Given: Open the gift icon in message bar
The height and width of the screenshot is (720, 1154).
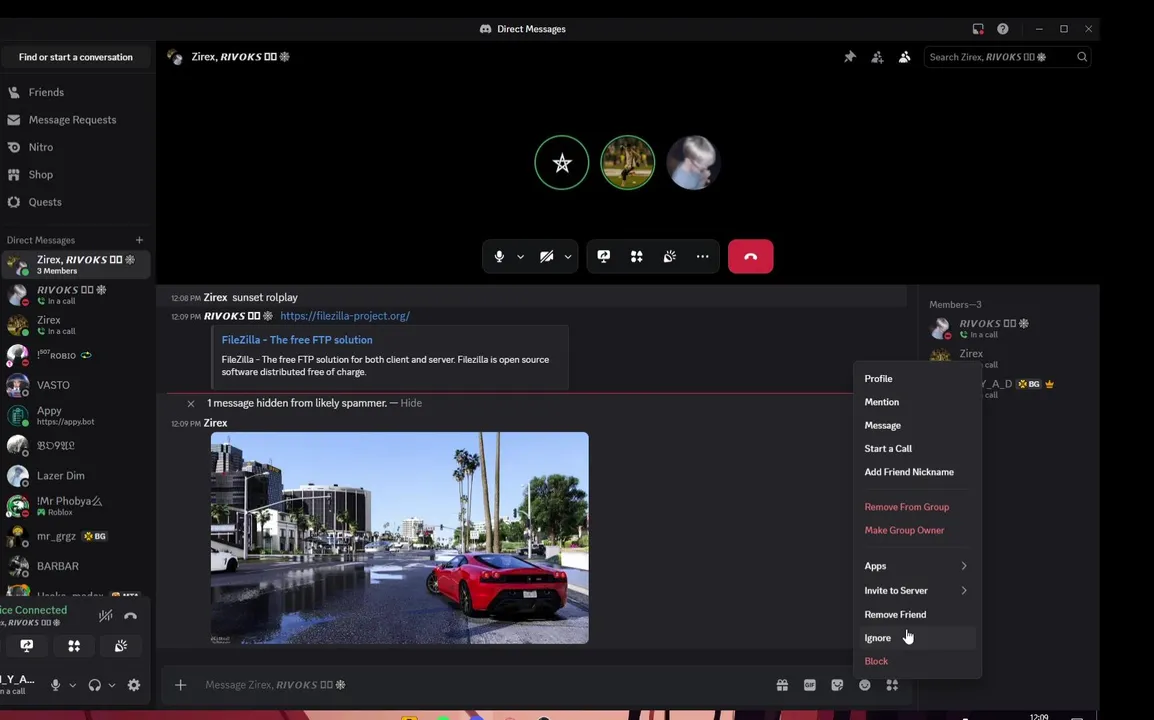Looking at the screenshot, I should pyautogui.click(x=782, y=685).
